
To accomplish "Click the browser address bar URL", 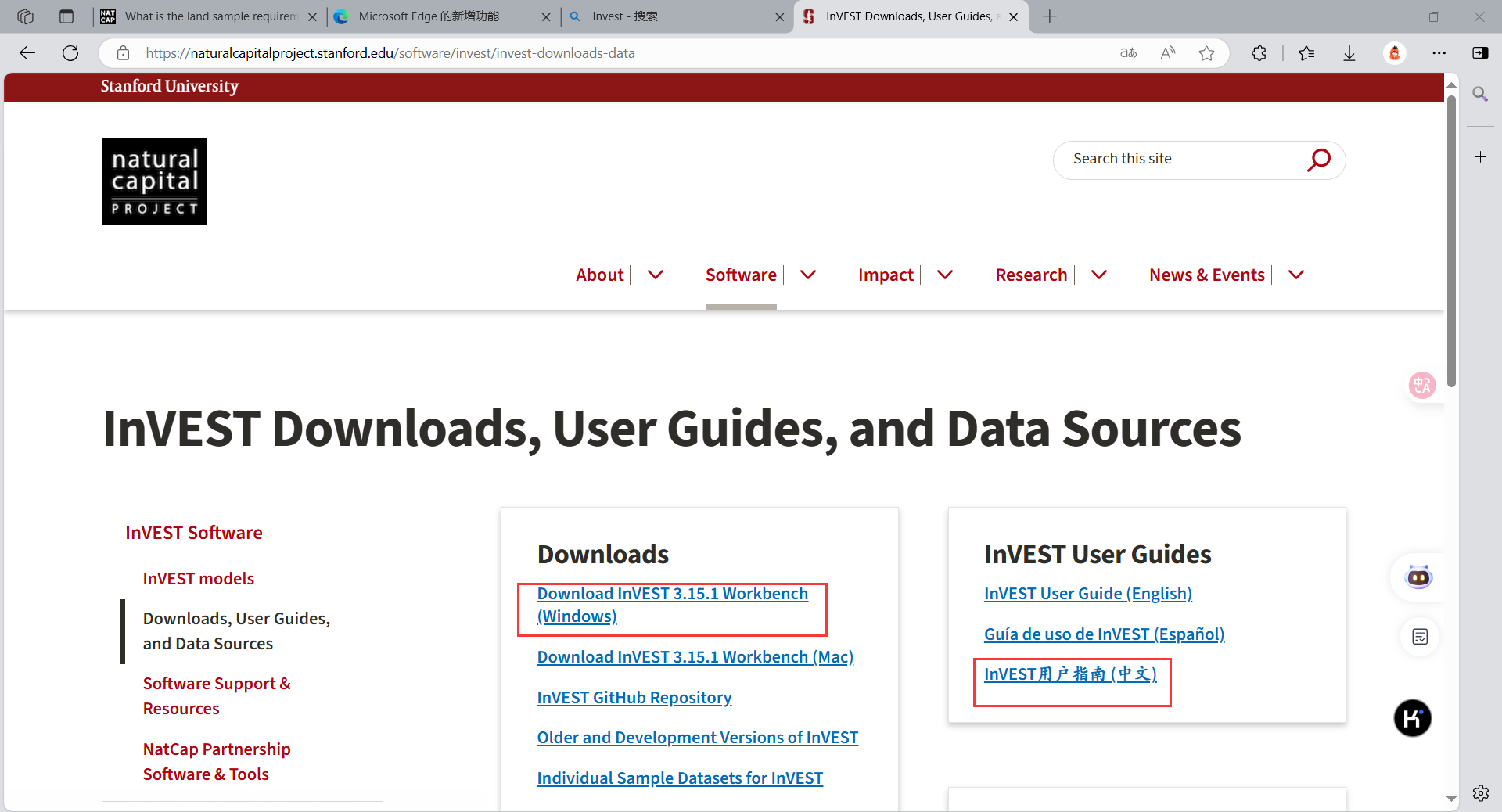I will 391,53.
